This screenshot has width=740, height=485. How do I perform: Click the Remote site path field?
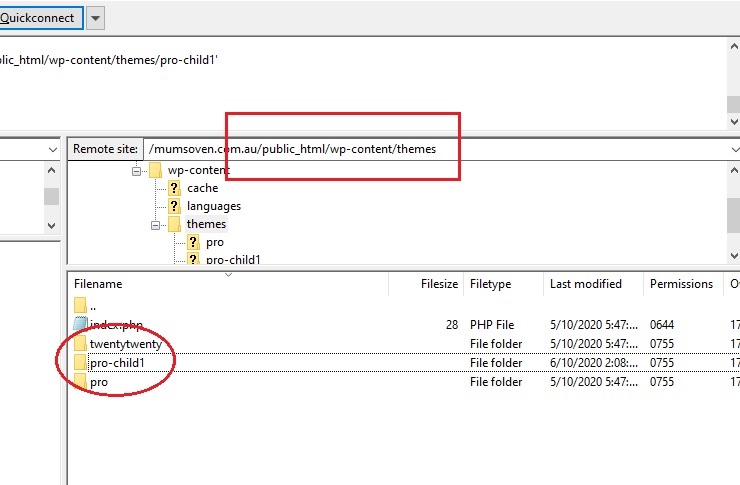click(437, 149)
